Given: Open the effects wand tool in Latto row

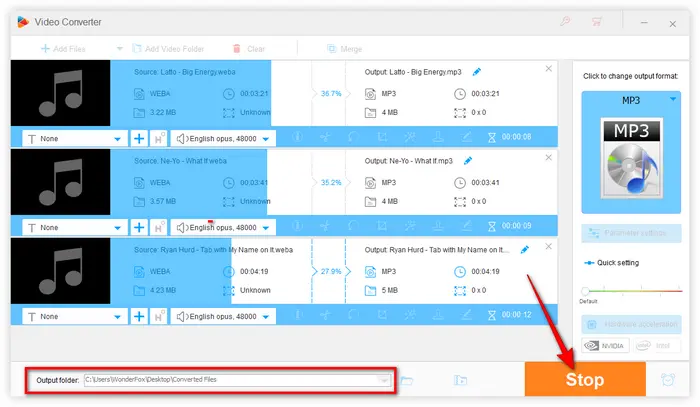Looking at the screenshot, I should tap(410, 137).
